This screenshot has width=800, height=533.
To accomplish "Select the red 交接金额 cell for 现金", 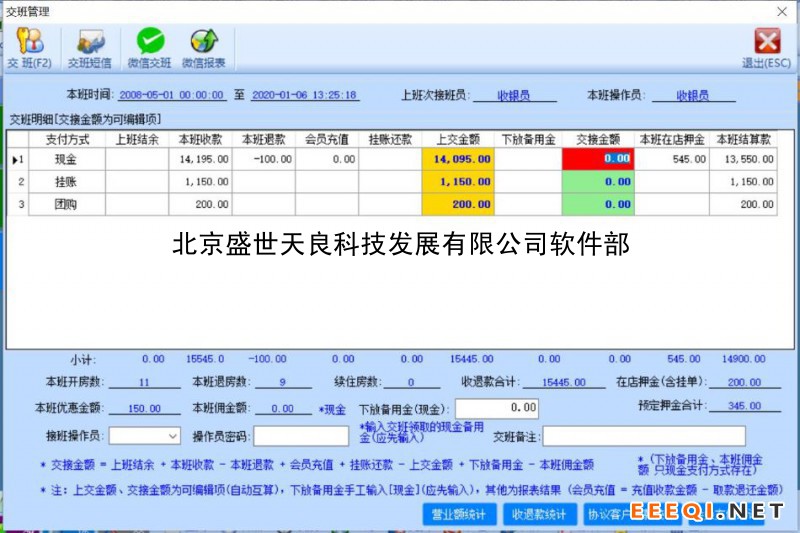I will pyautogui.click(x=598, y=159).
